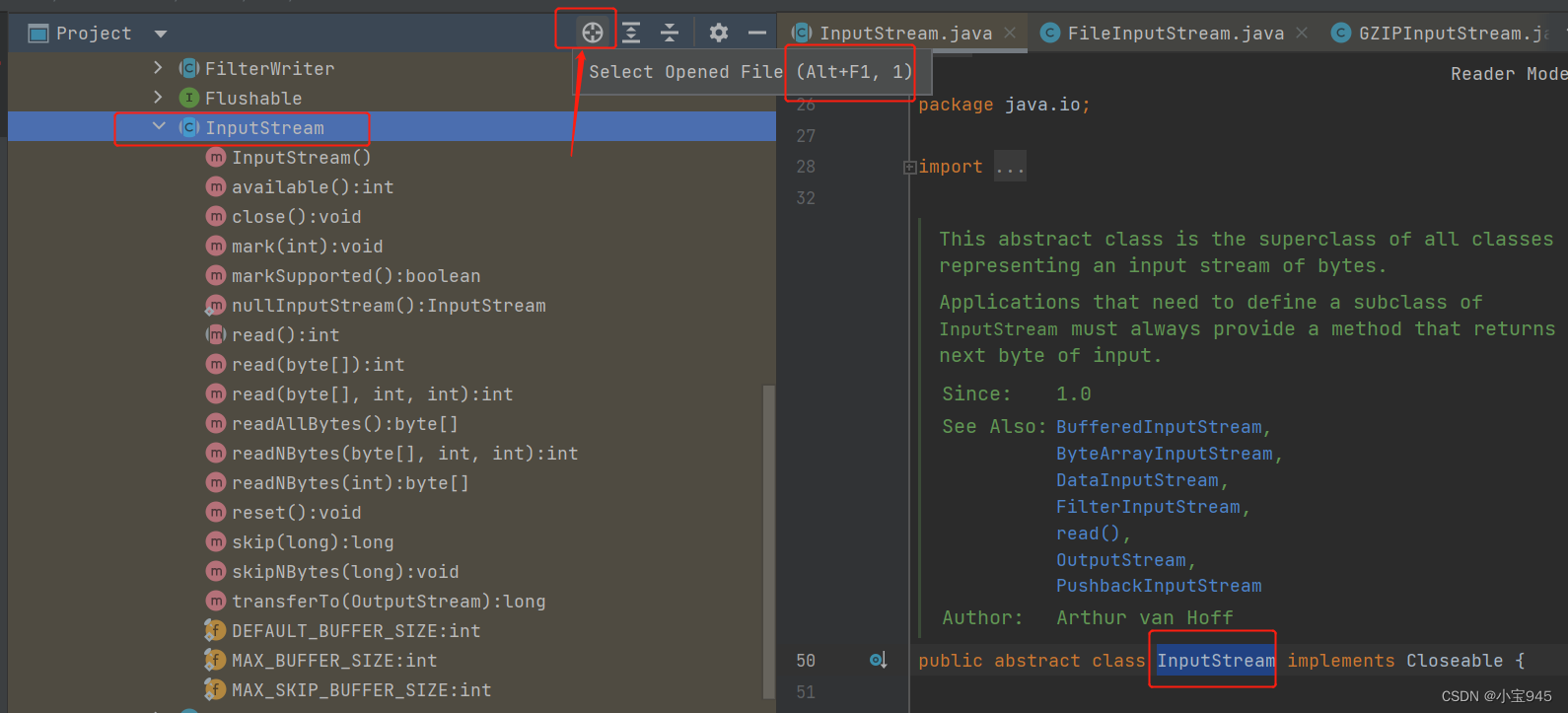1568x713 pixels.
Task: Click the project tree vertical scrollbar
Action: [x=769, y=540]
